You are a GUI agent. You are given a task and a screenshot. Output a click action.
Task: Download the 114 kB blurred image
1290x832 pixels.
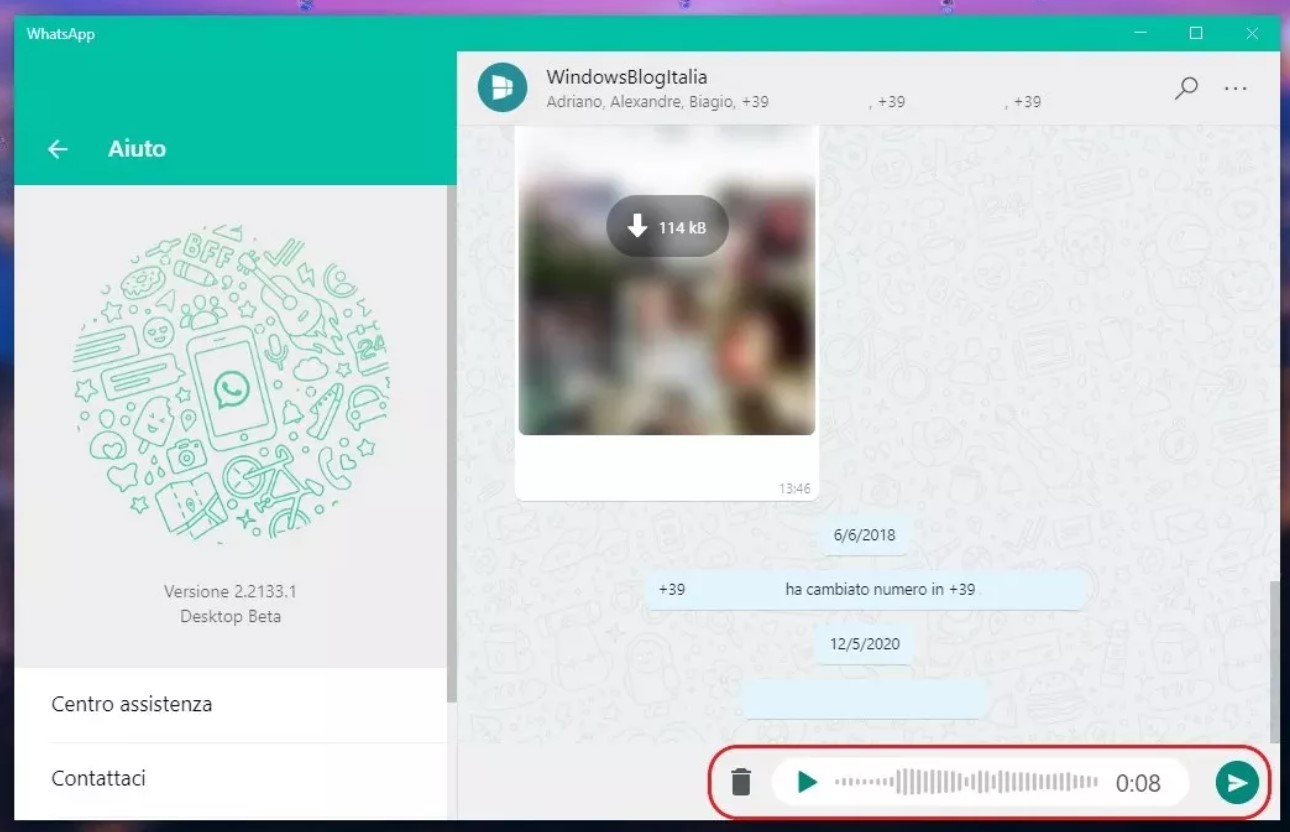[x=667, y=228]
